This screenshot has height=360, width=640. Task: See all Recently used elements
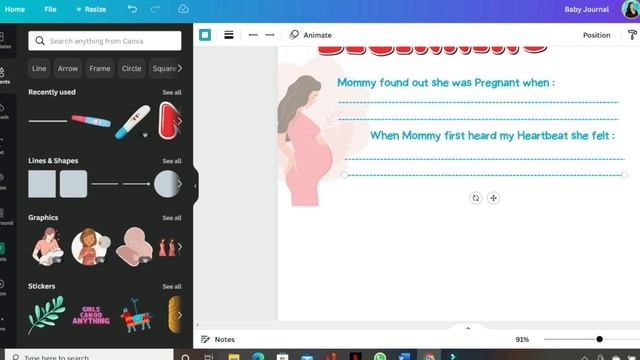tap(172, 92)
